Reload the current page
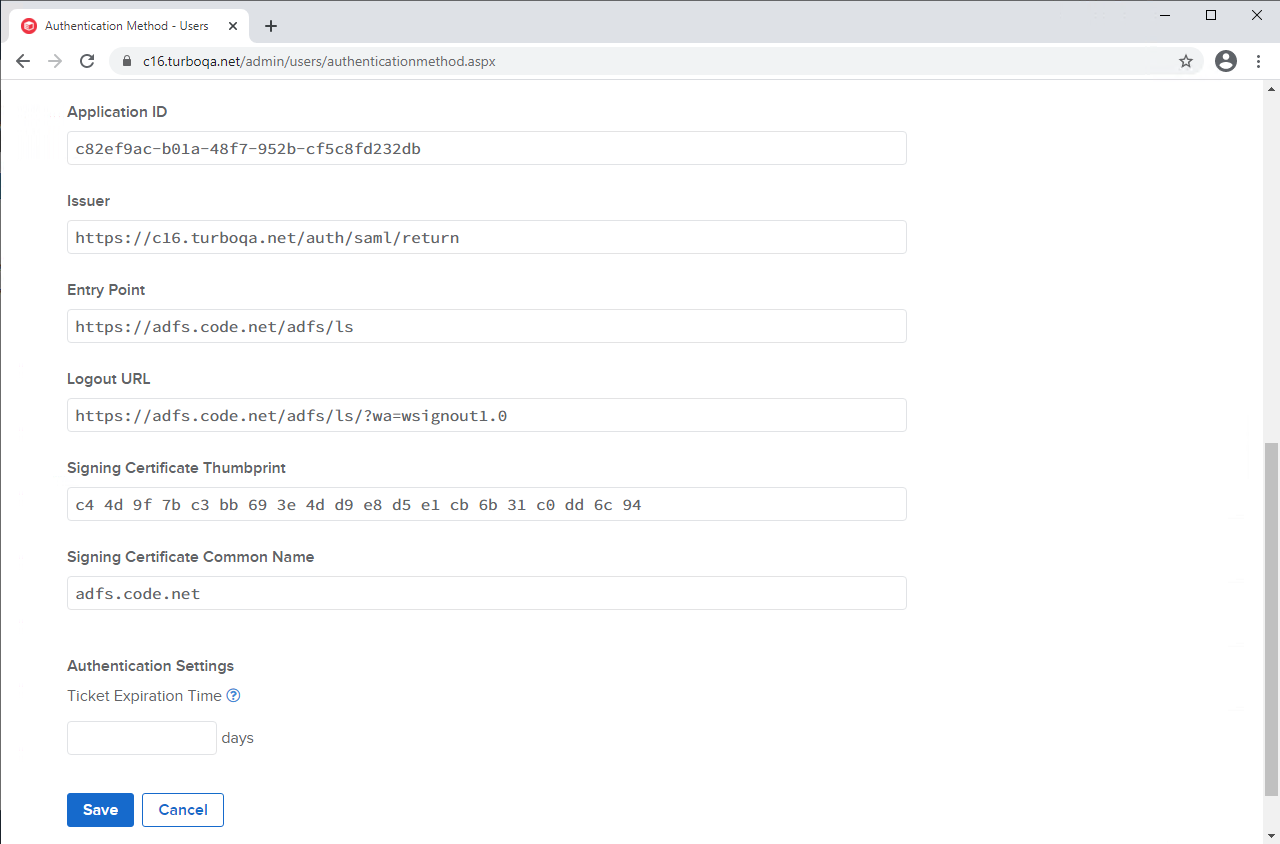Viewport: 1280px width, 844px height. (87, 61)
